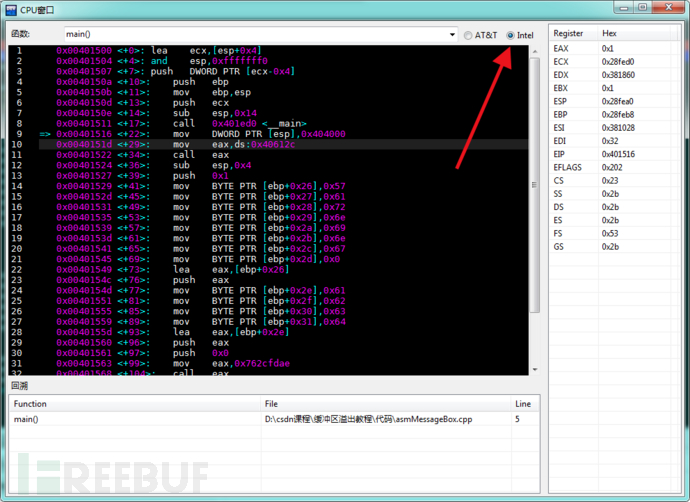The width and height of the screenshot is (690, 502).
Task: Click the push DWORD PTR [ecx-0x4] line
Action: 284,71
